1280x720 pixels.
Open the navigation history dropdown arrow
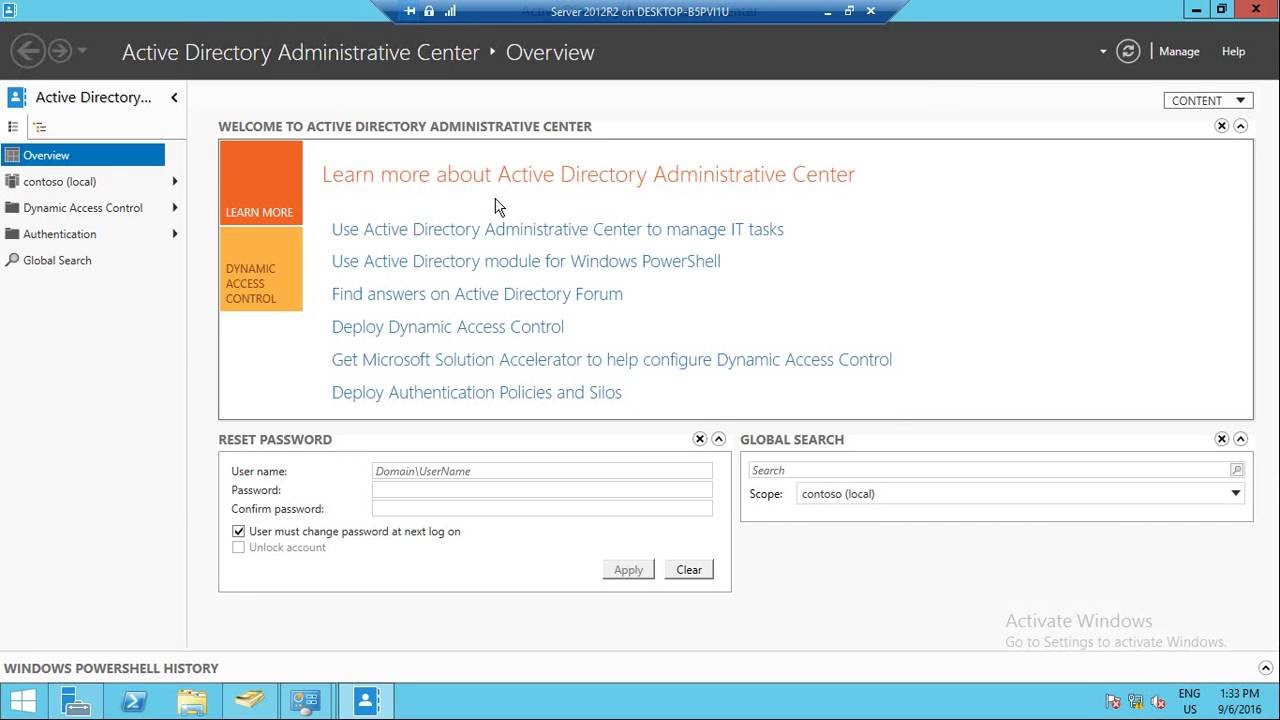tap(82, 51)
